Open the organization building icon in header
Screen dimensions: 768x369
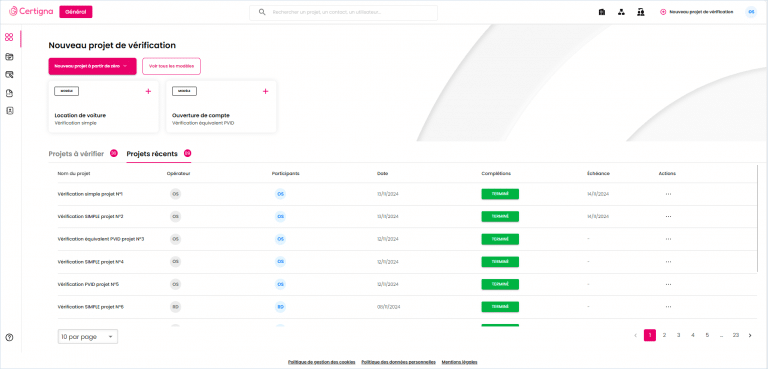point(602,12)
